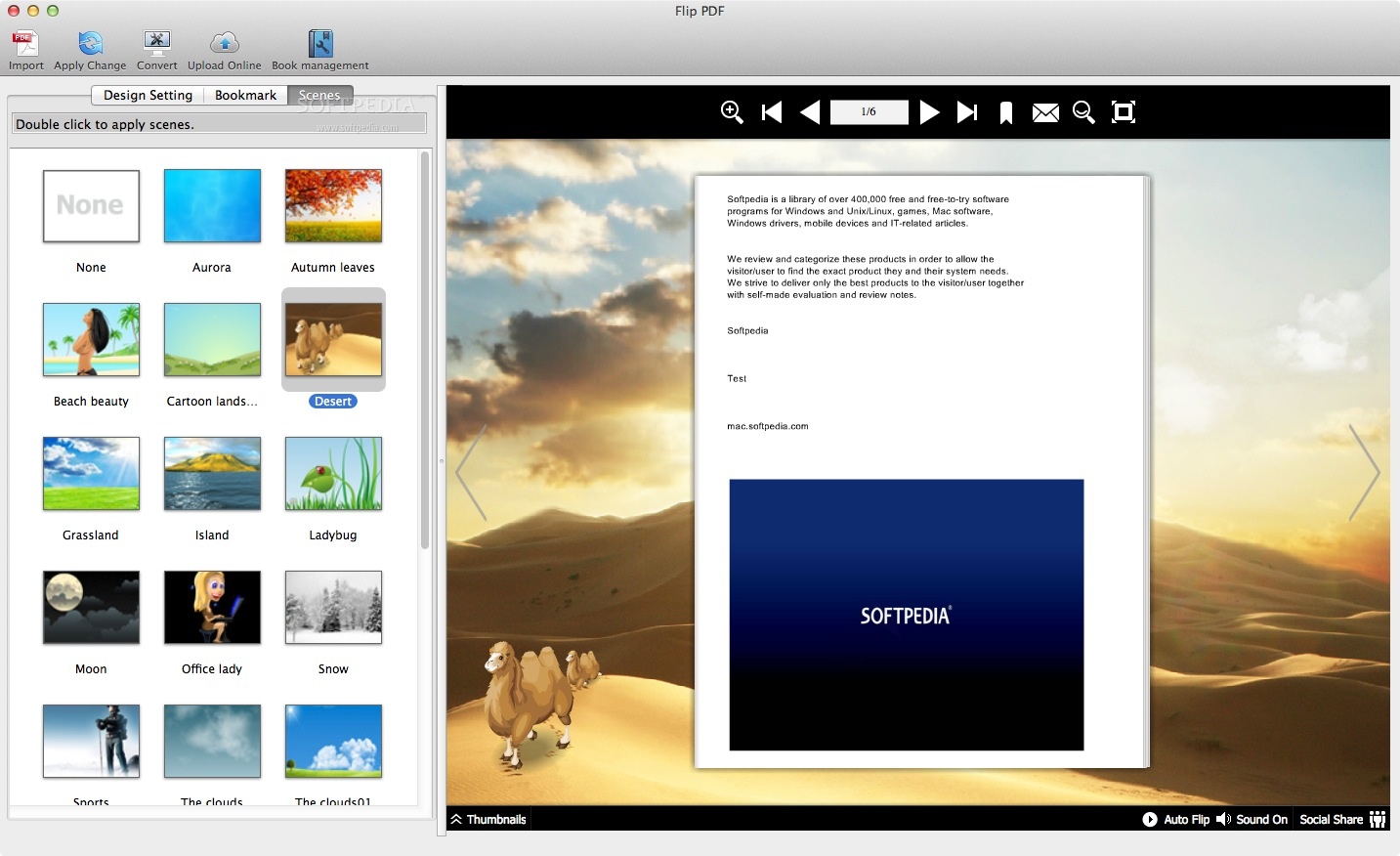Viewport: 1400px width, 856px height.
Task: Select the Aurora scene thumbnail
Action: [212, 206]
